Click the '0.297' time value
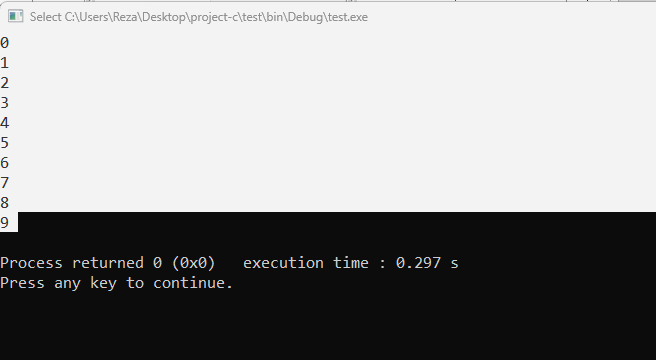This screenshot has width=656, height=360. [418, 263]
